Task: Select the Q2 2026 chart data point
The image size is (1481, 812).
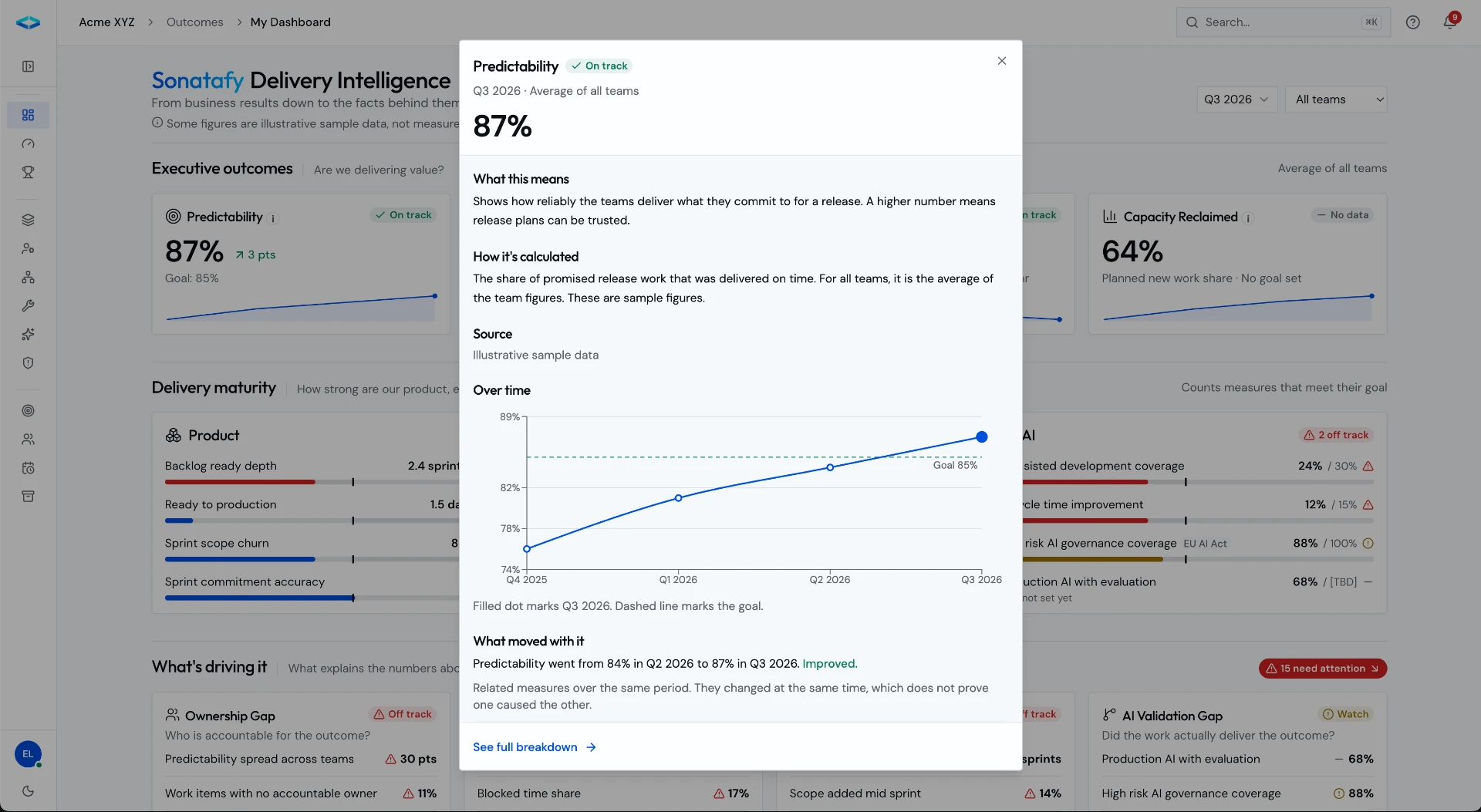Action: point(830,467)
